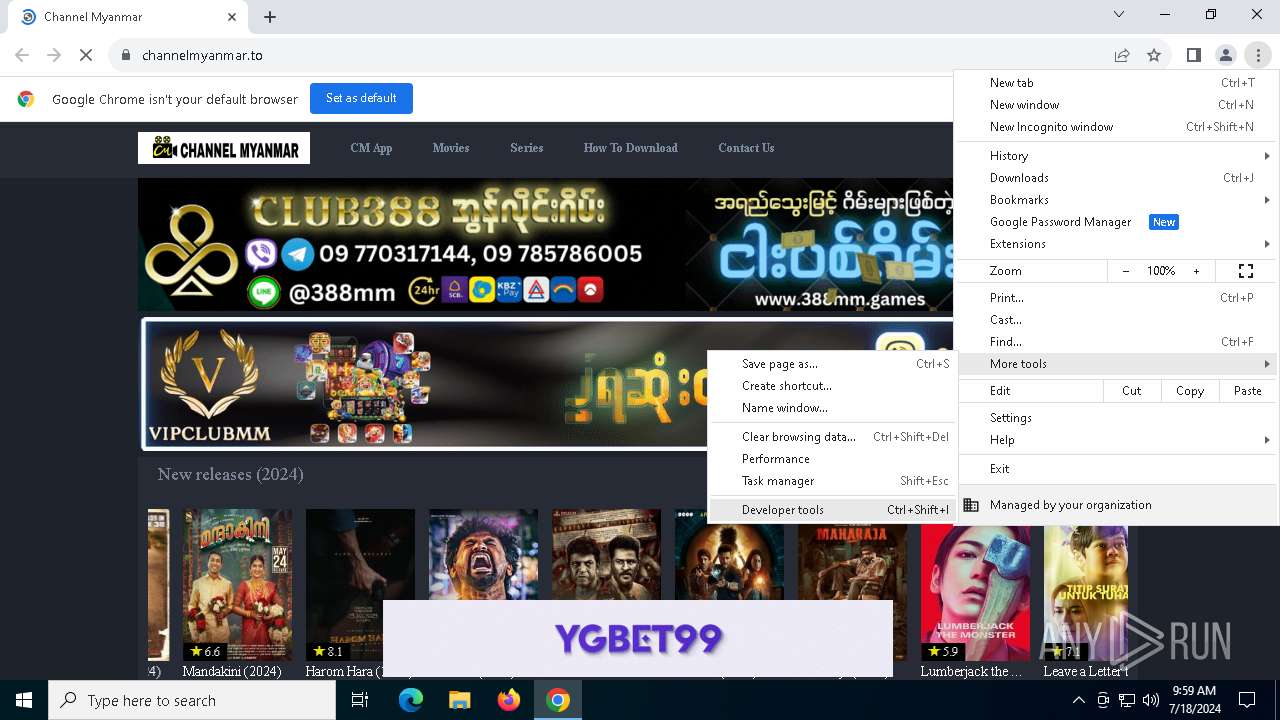This screenshot has width=1280, height=720.
Task: Select Clear browsing data option
Action: click(832, 437)
